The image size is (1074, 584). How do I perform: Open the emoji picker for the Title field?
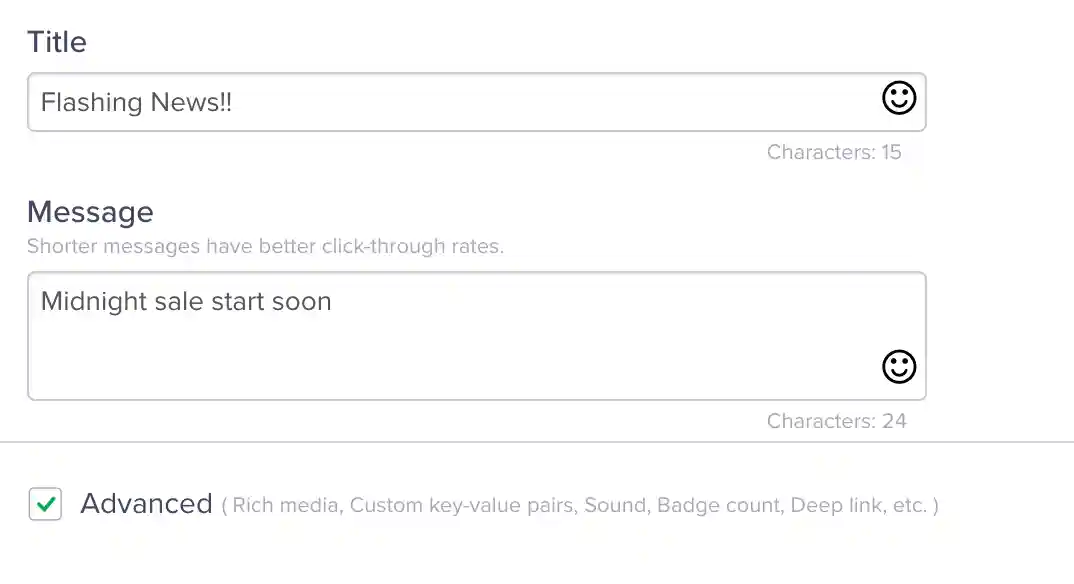[899, 98]
